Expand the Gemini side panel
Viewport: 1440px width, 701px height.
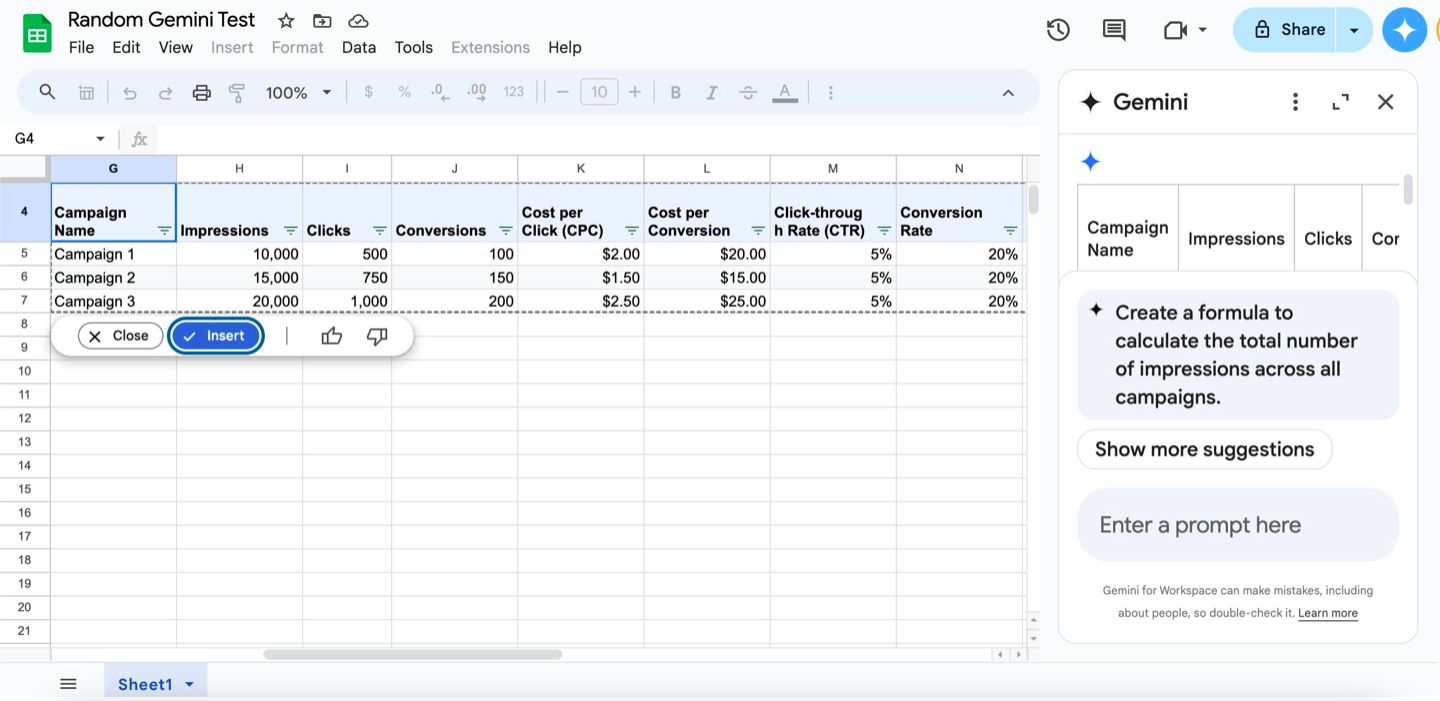1340,102
